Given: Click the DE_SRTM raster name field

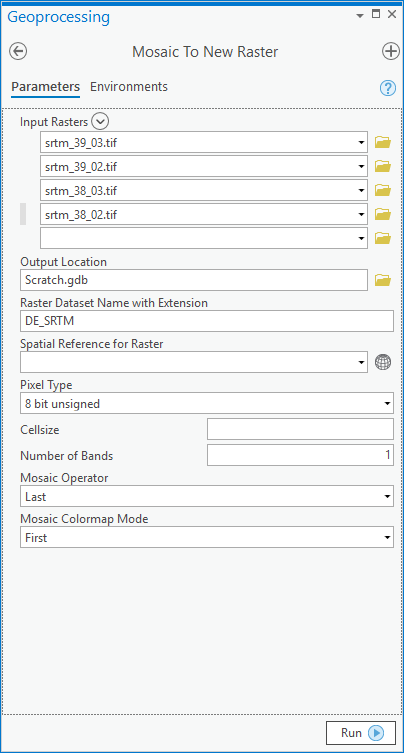Looking at the screenshot, I should (x=207, y=321).
